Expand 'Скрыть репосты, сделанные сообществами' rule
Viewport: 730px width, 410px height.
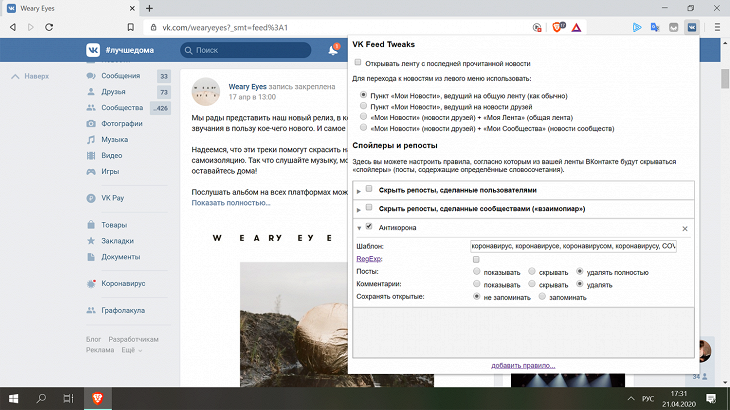tap(359, 208)
